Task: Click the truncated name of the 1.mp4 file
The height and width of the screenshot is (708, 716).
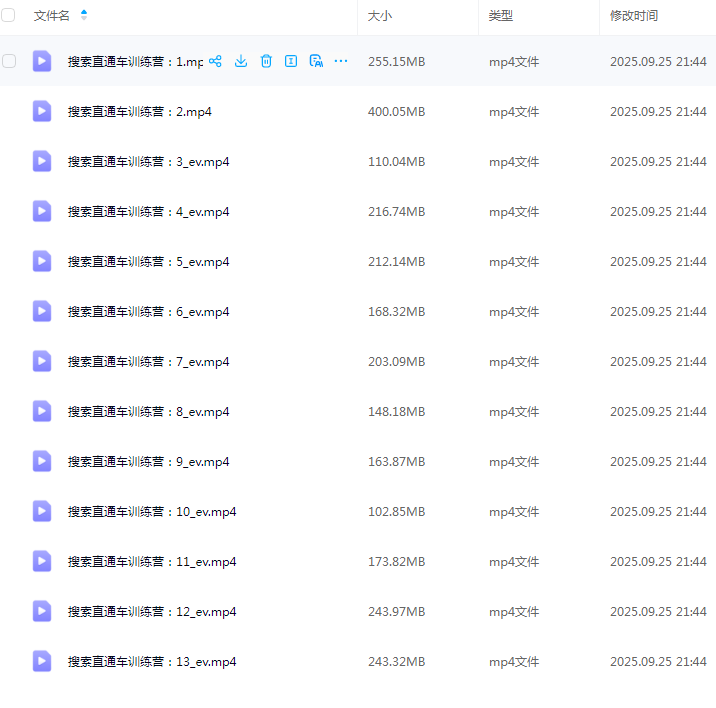Action: coord(135,62)
